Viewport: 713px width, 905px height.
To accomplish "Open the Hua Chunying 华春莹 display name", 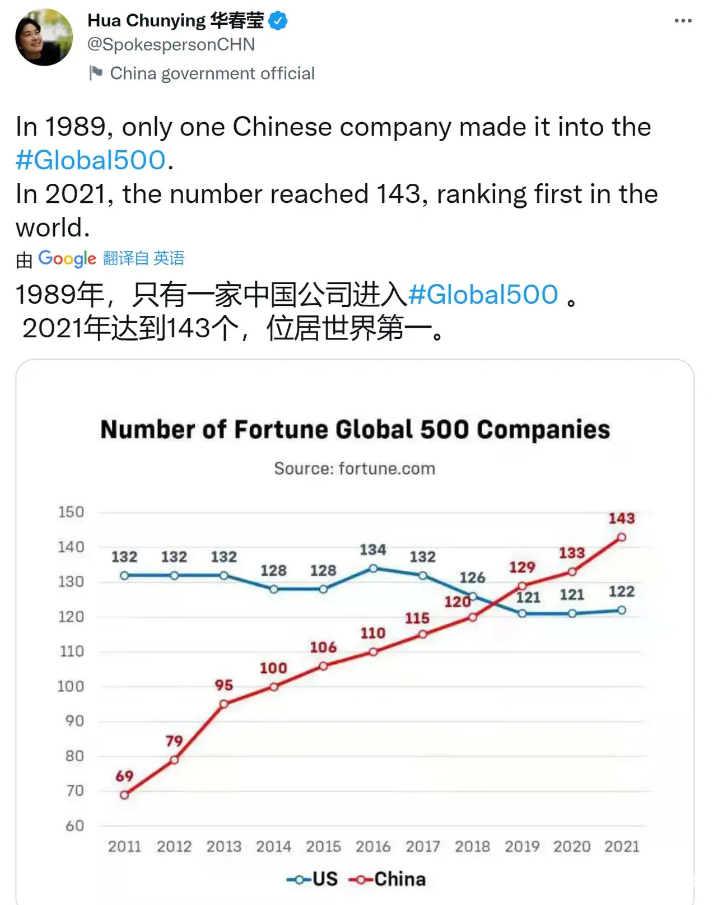I will tap(174, 21).
